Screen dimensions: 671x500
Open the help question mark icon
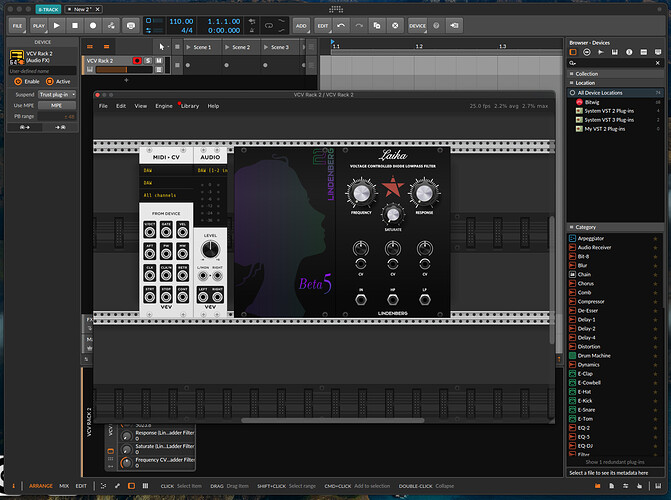coord(436,26)
